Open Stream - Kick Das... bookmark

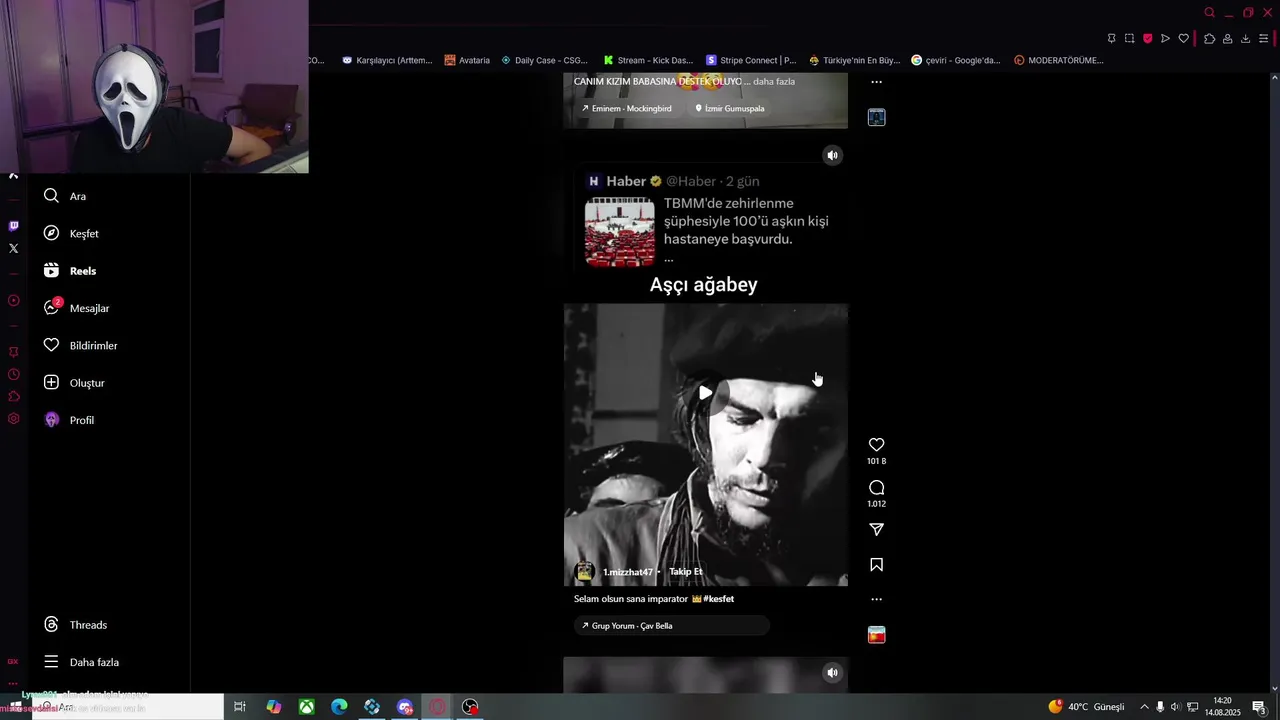point(648,60)
